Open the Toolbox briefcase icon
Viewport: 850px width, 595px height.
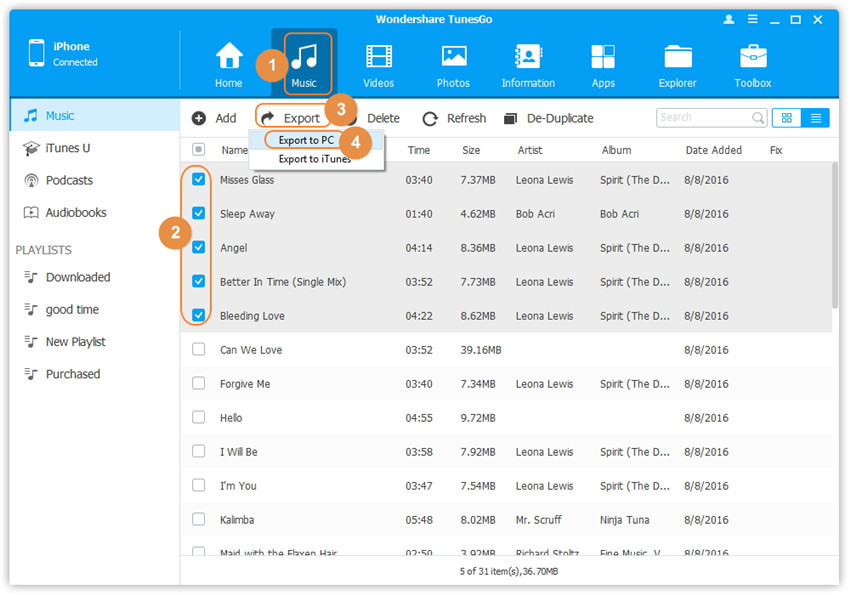click(753, 58)
